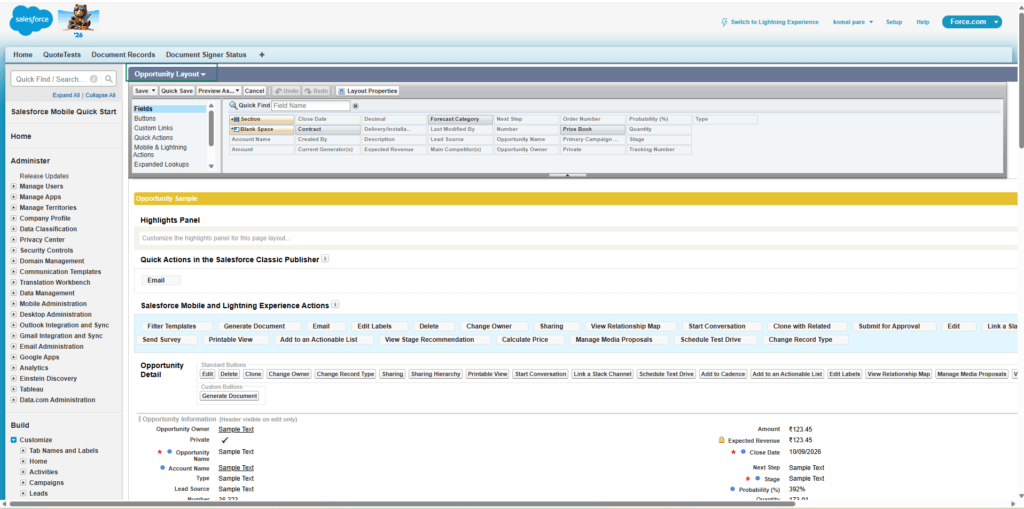Click the Field Name quick find input

(x=311, y=106)
